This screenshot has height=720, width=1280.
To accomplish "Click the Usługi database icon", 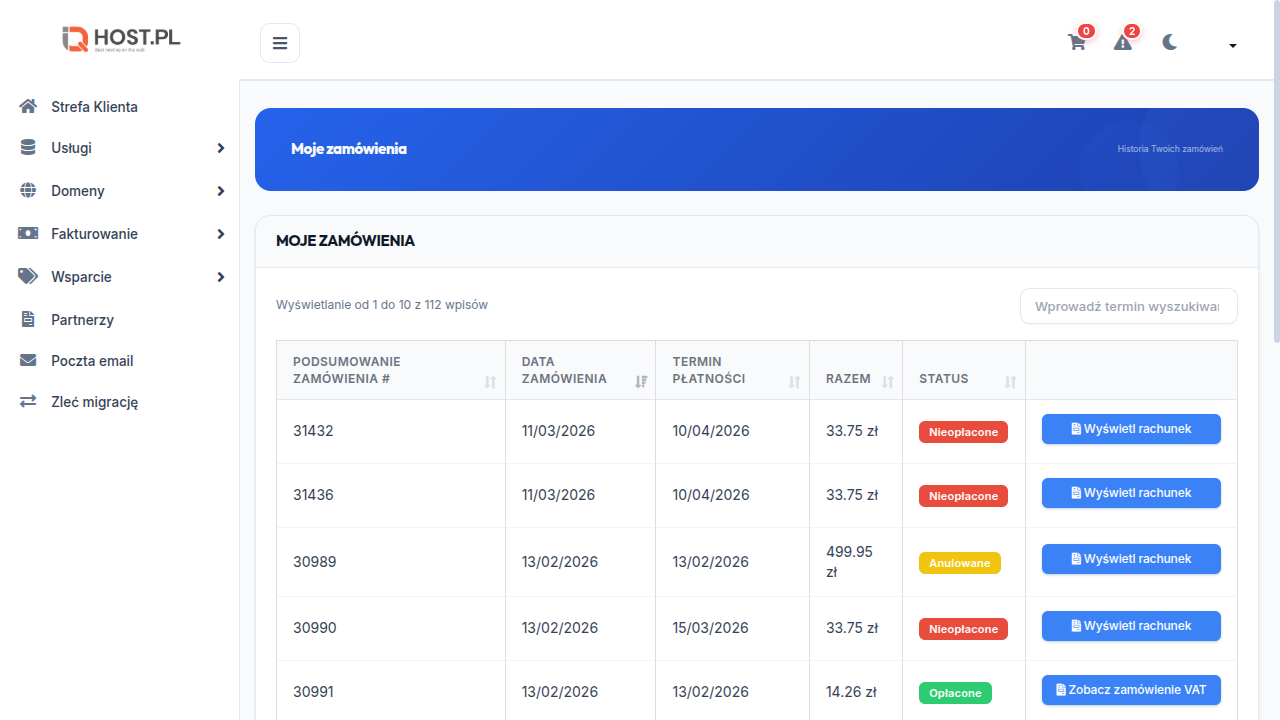I will (x=28, y=147).
